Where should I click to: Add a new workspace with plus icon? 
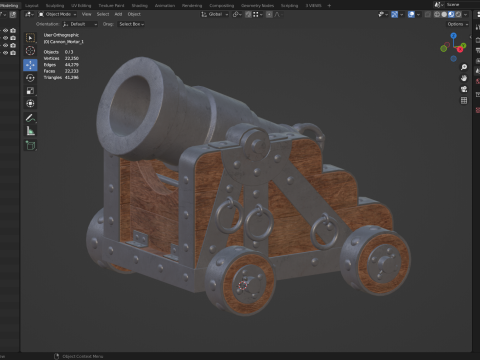pos(329,5)
